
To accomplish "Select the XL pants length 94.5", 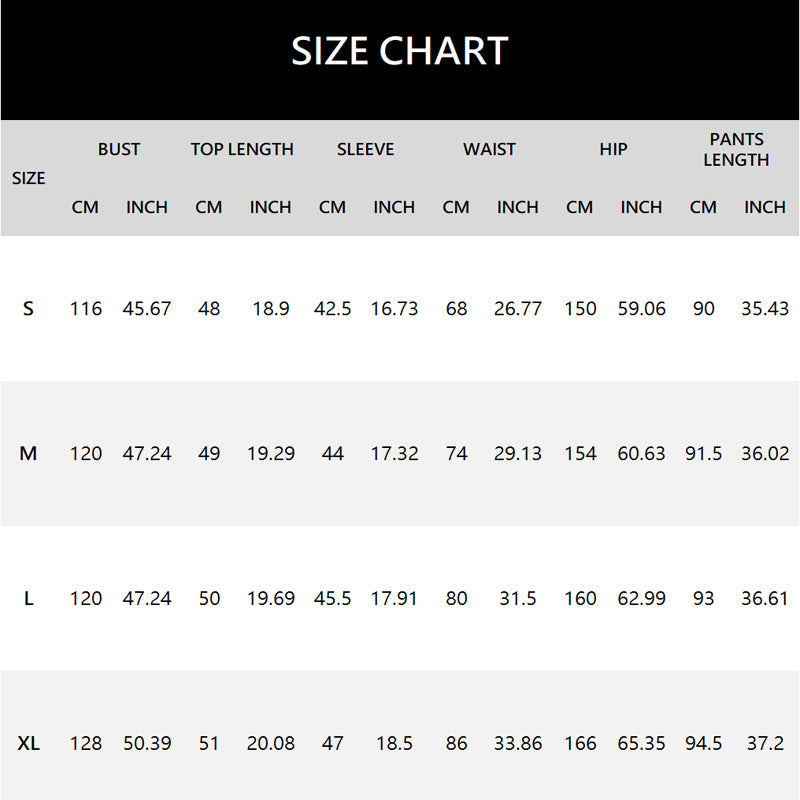I will 703,744.
